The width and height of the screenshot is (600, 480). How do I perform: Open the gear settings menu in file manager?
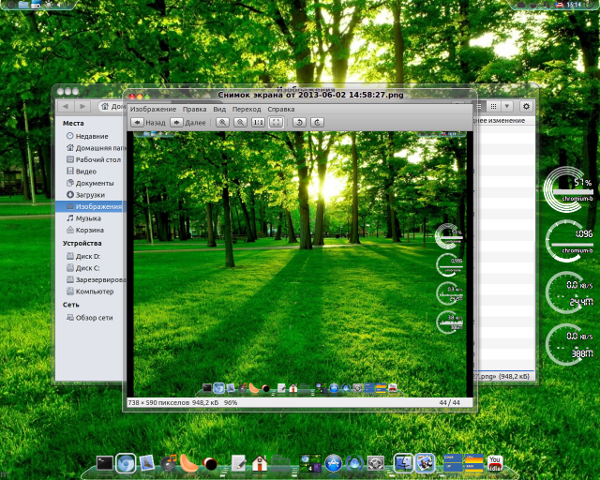pyautogui.click(x=526, y=106)
